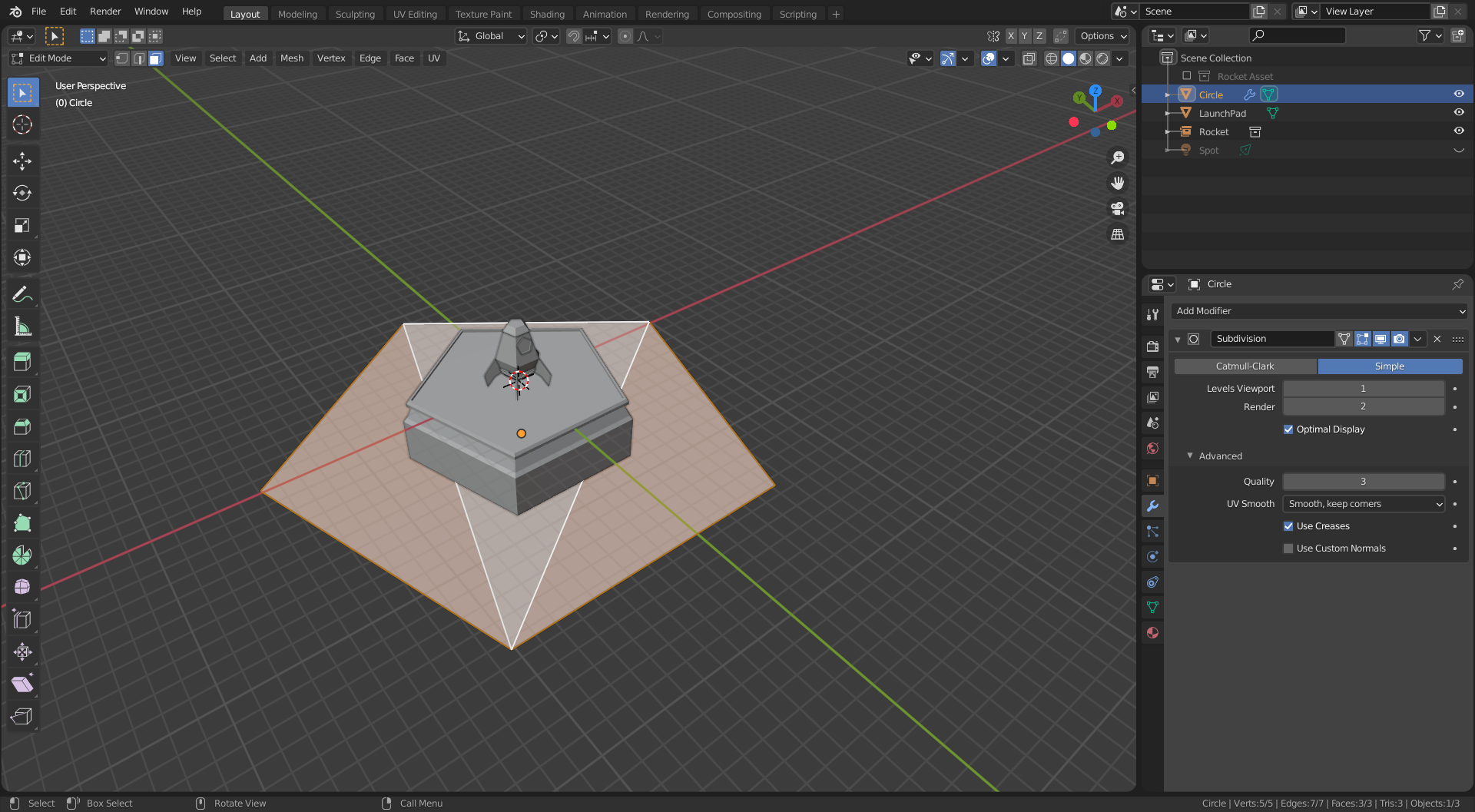Select the Shear tool
The width and height of the screenshot is (1475, 812).
coord(22,684)
